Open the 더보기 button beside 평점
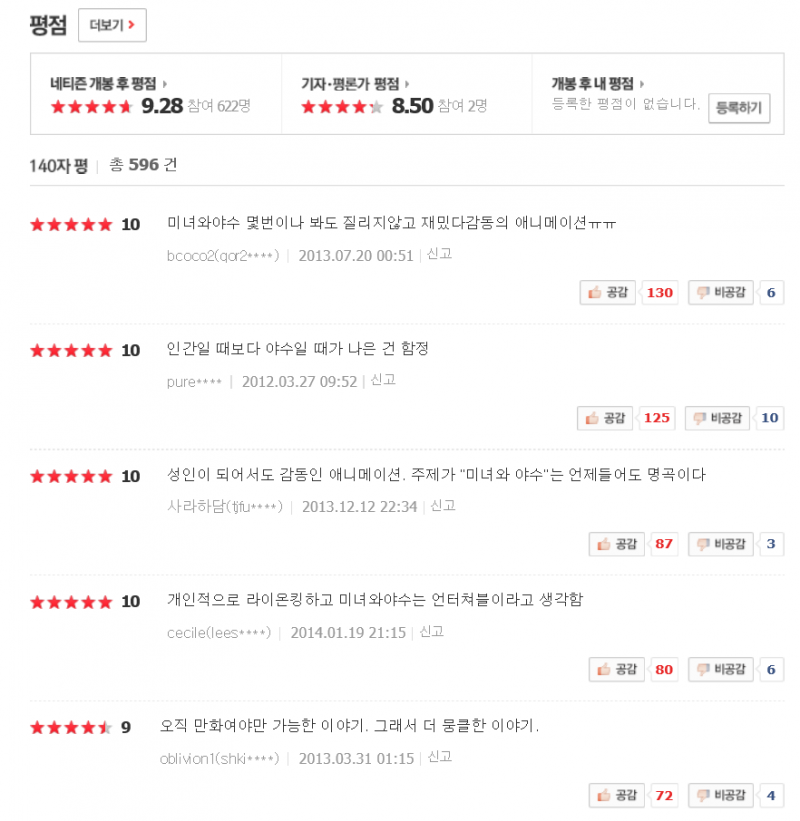The image size is (800, 821). click(x=112, y=26)
